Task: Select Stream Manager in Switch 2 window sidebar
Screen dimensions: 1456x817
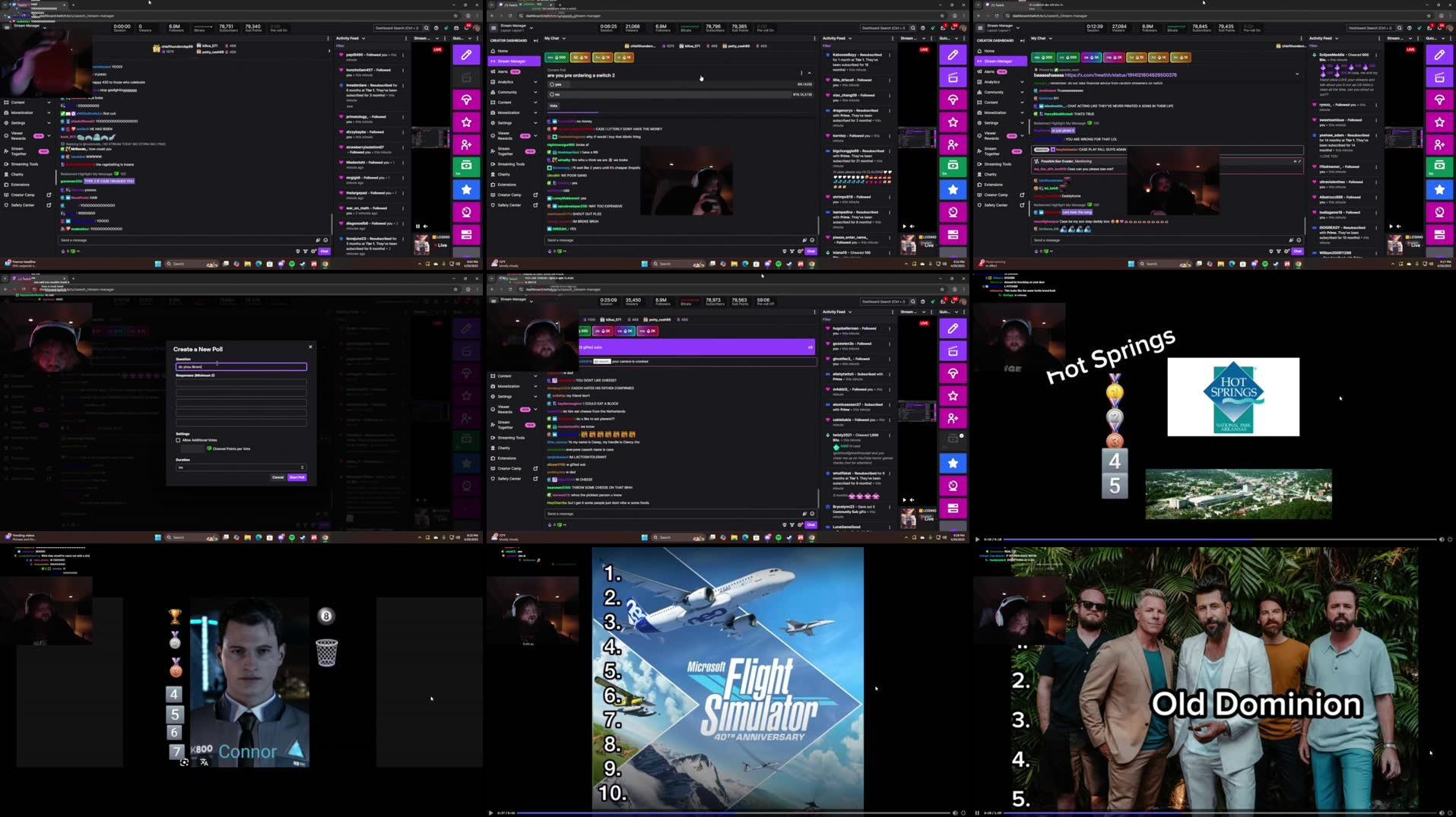Action: 514,61
